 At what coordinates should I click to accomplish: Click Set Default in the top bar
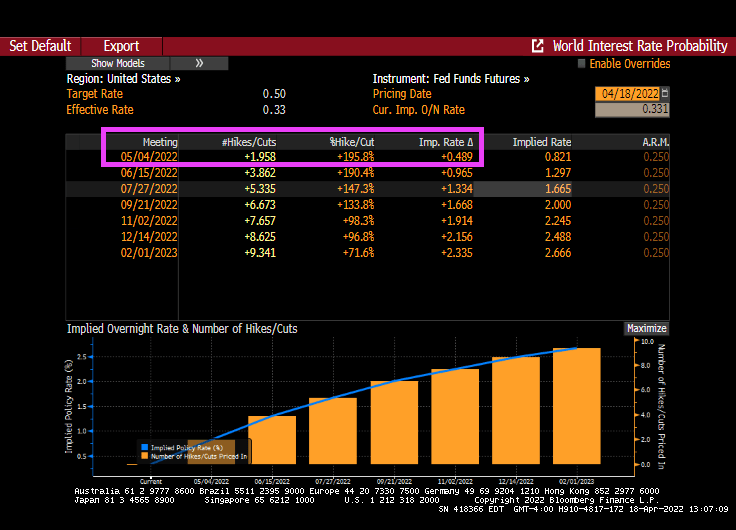point(40,46)
